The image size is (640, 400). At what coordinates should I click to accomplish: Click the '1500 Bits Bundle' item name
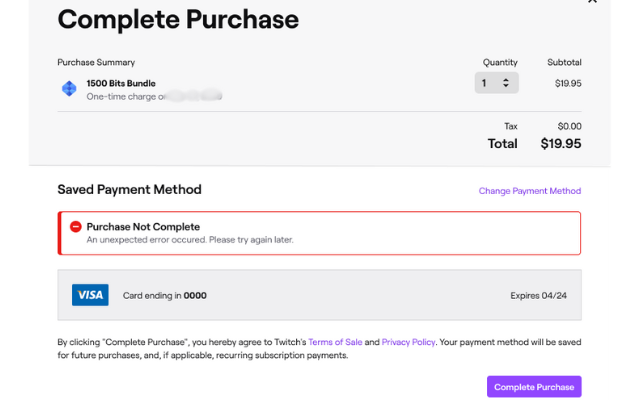pyautogui.click(x=121, y=83)
